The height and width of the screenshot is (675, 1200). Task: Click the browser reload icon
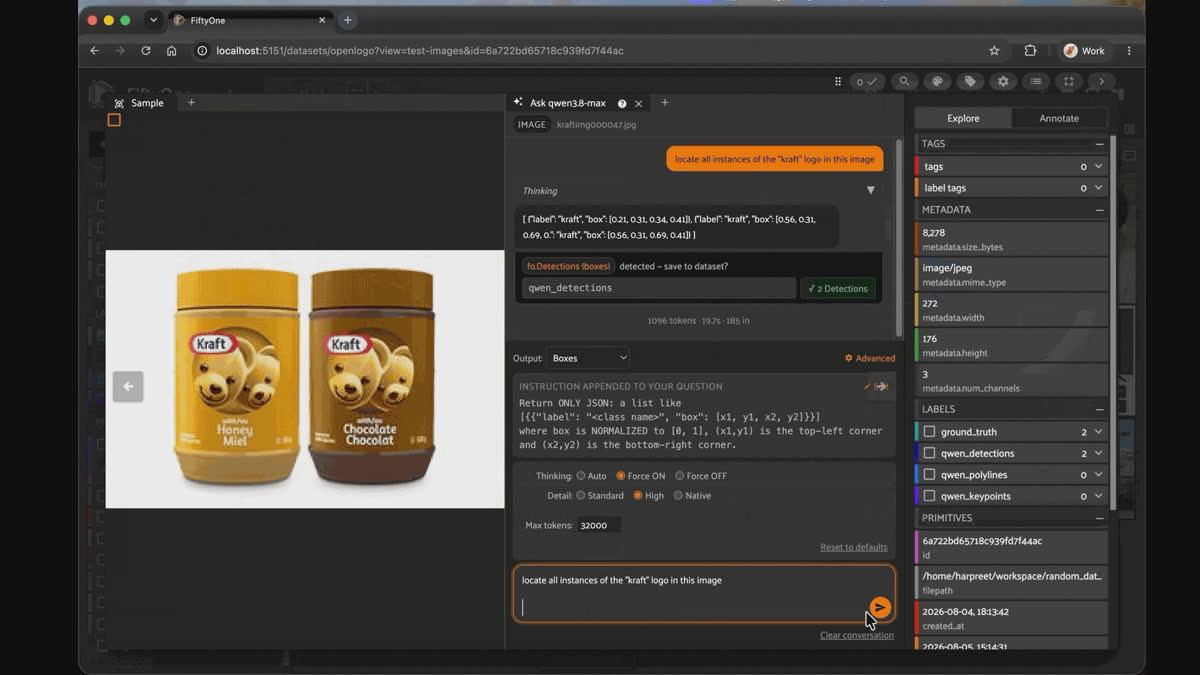[146, 50]
